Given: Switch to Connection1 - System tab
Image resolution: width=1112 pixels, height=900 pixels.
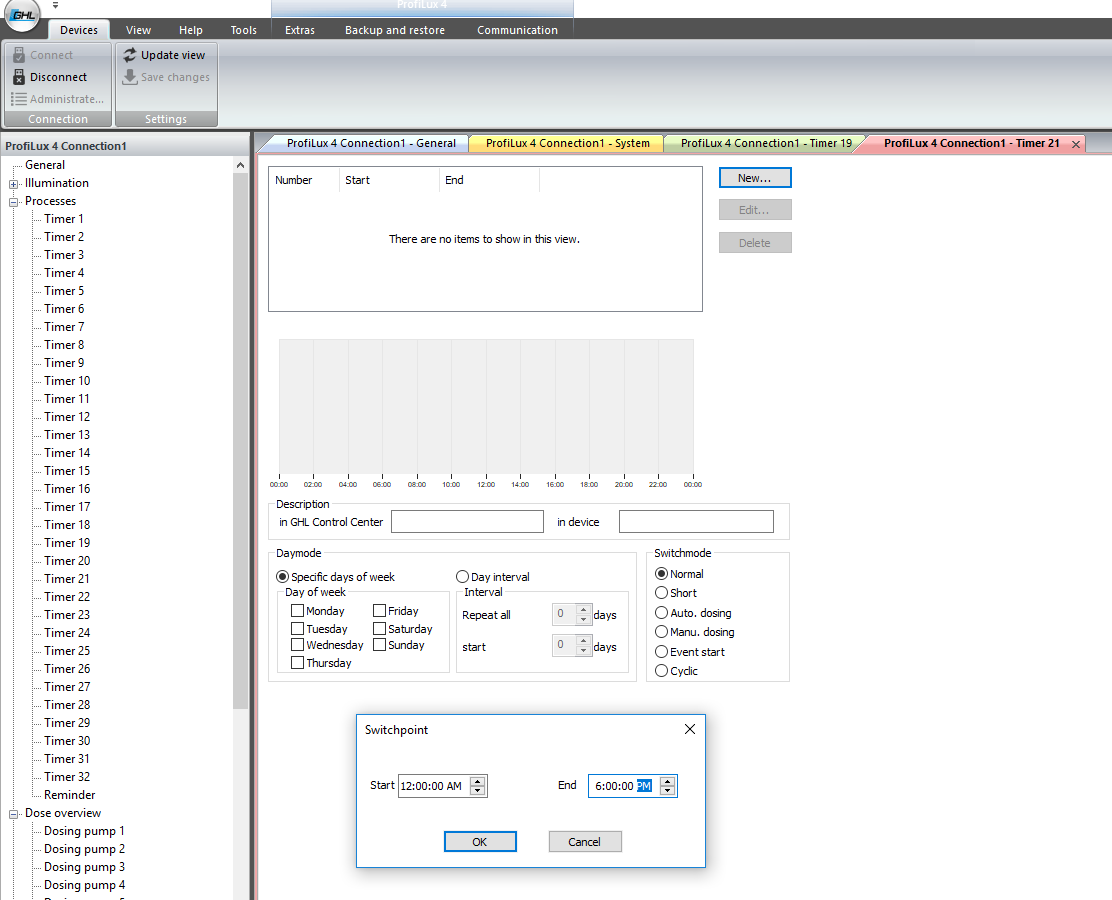Looking at the screenshot, I should pyautogui.click(x=567, y=143).
